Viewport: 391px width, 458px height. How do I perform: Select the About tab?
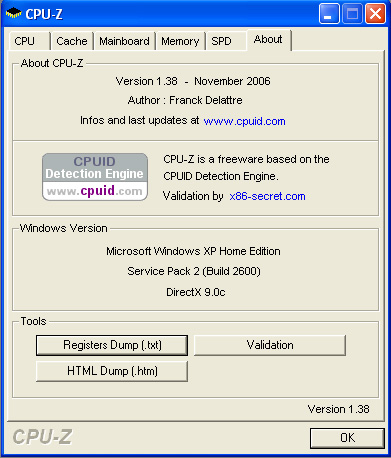click(269, 40)
